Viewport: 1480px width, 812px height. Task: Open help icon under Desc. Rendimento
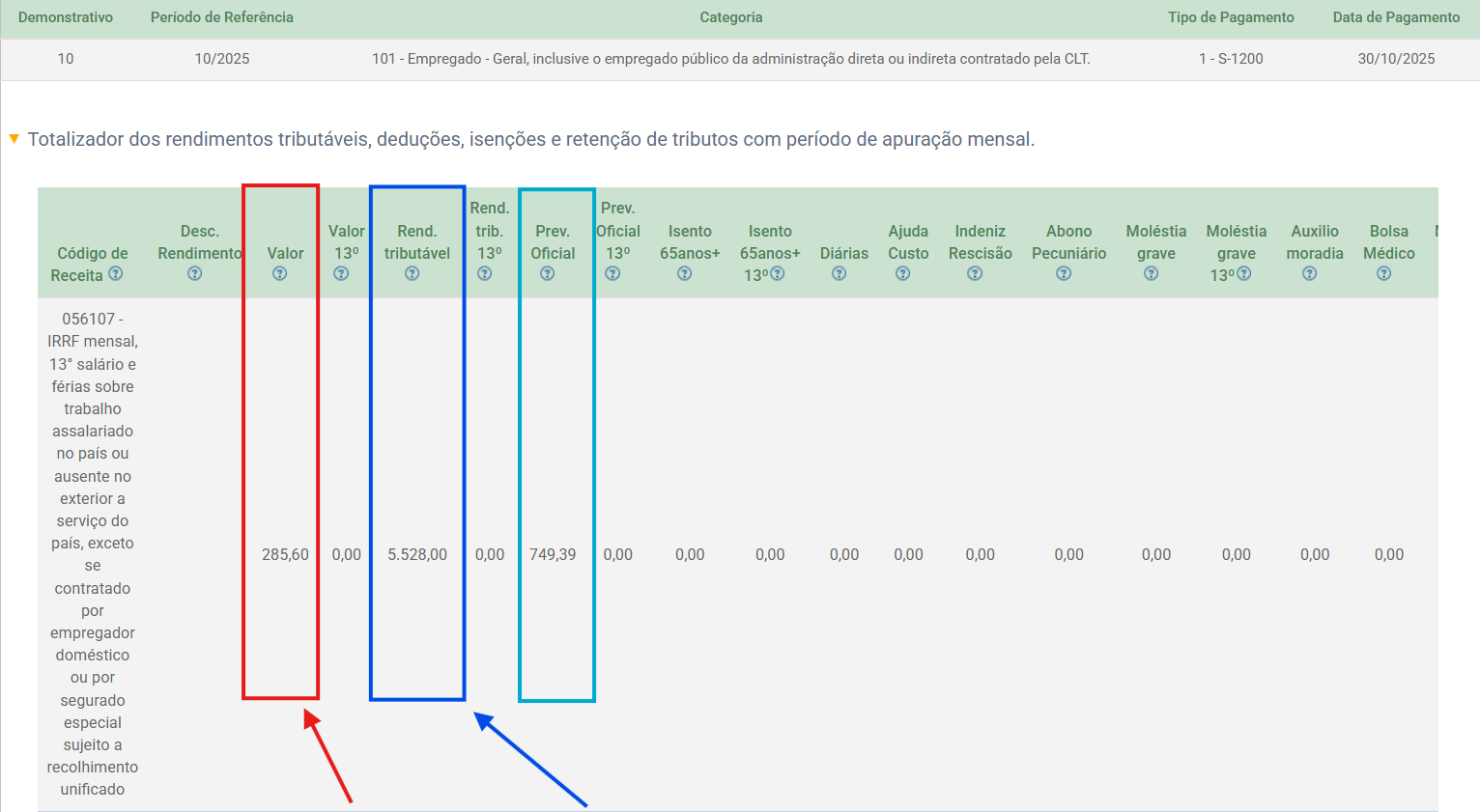[x=195, y=274]
